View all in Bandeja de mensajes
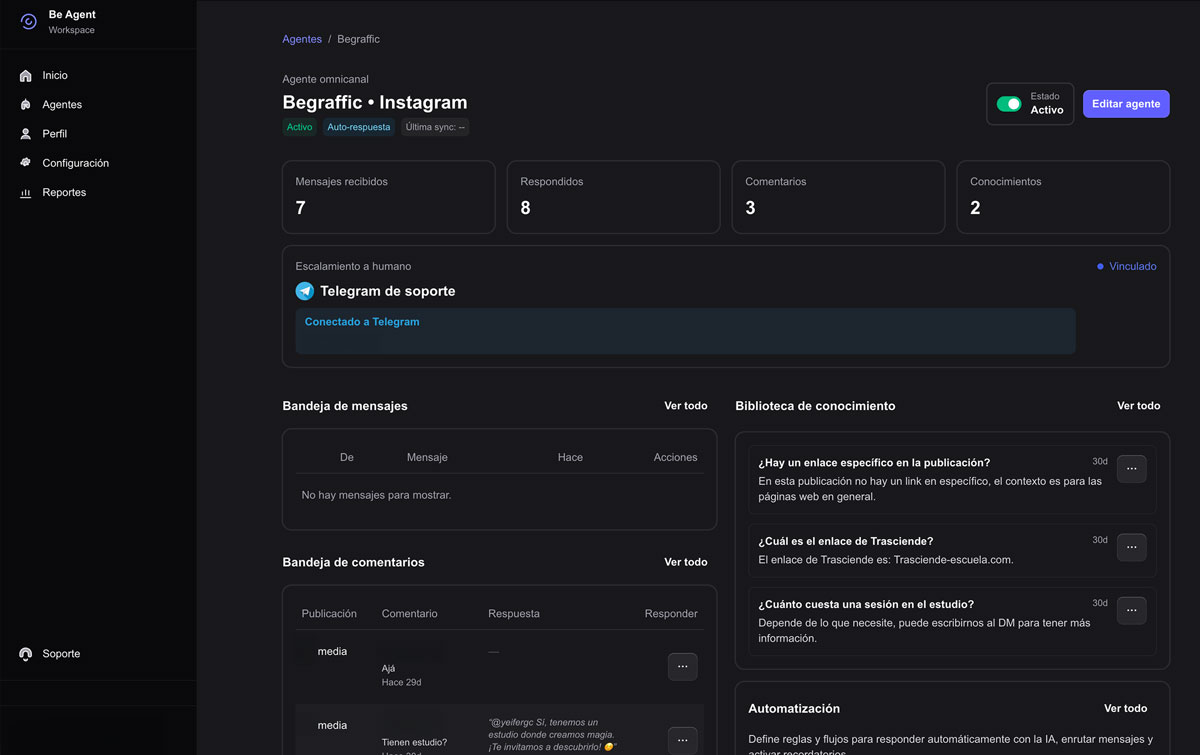 point(685,406)
